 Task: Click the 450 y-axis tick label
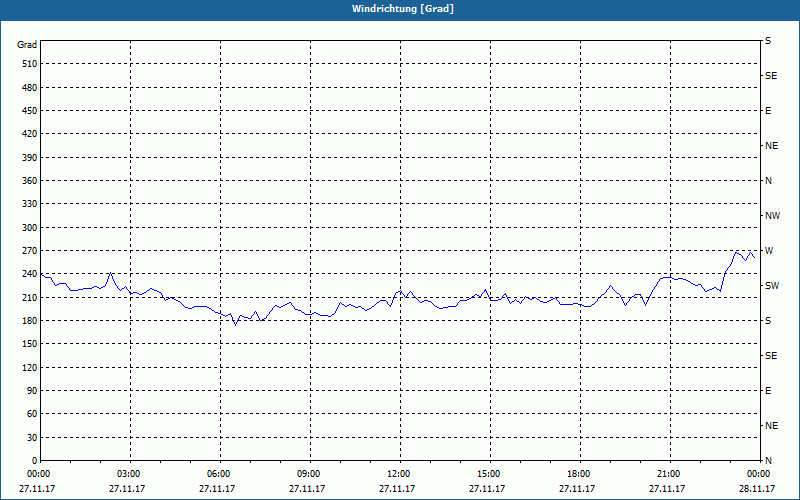[x=30, y=111]
